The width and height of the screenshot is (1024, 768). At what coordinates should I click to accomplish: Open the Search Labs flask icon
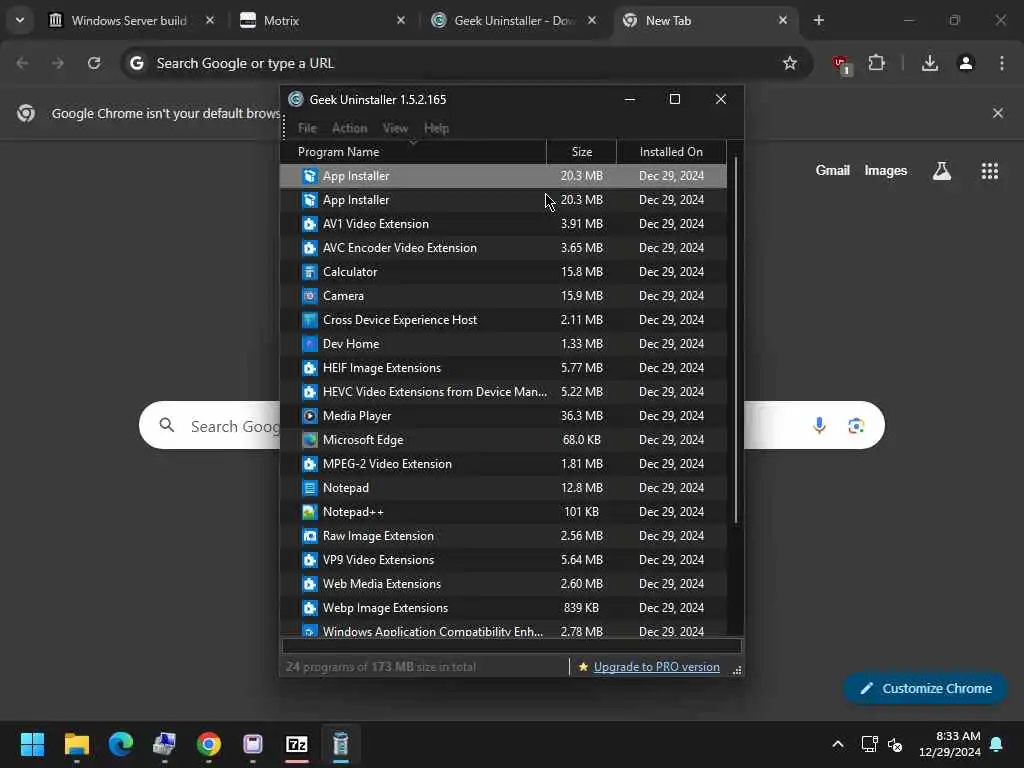click(x=942, y=170)
